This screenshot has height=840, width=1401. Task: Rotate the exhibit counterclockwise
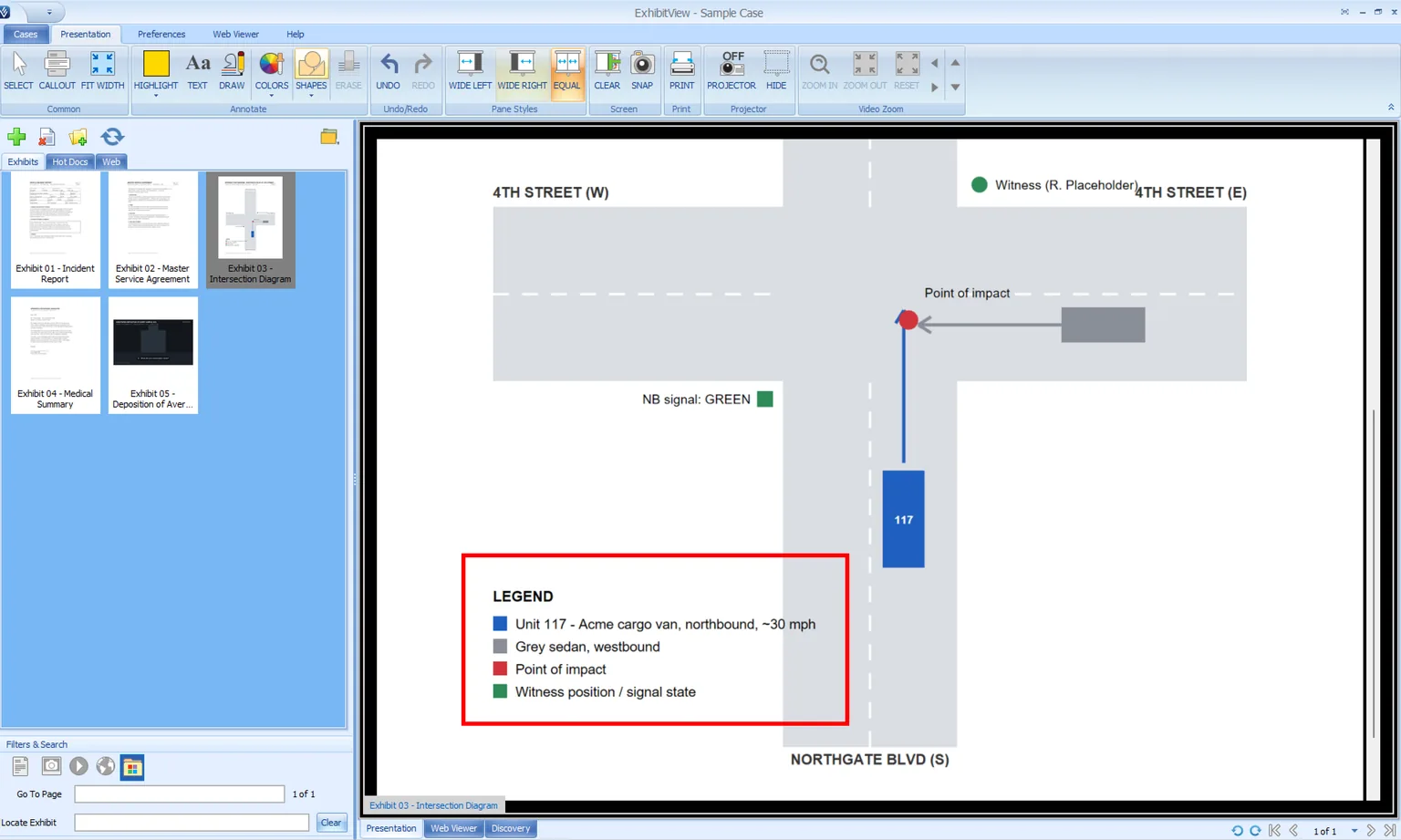tap(1237, 831)
